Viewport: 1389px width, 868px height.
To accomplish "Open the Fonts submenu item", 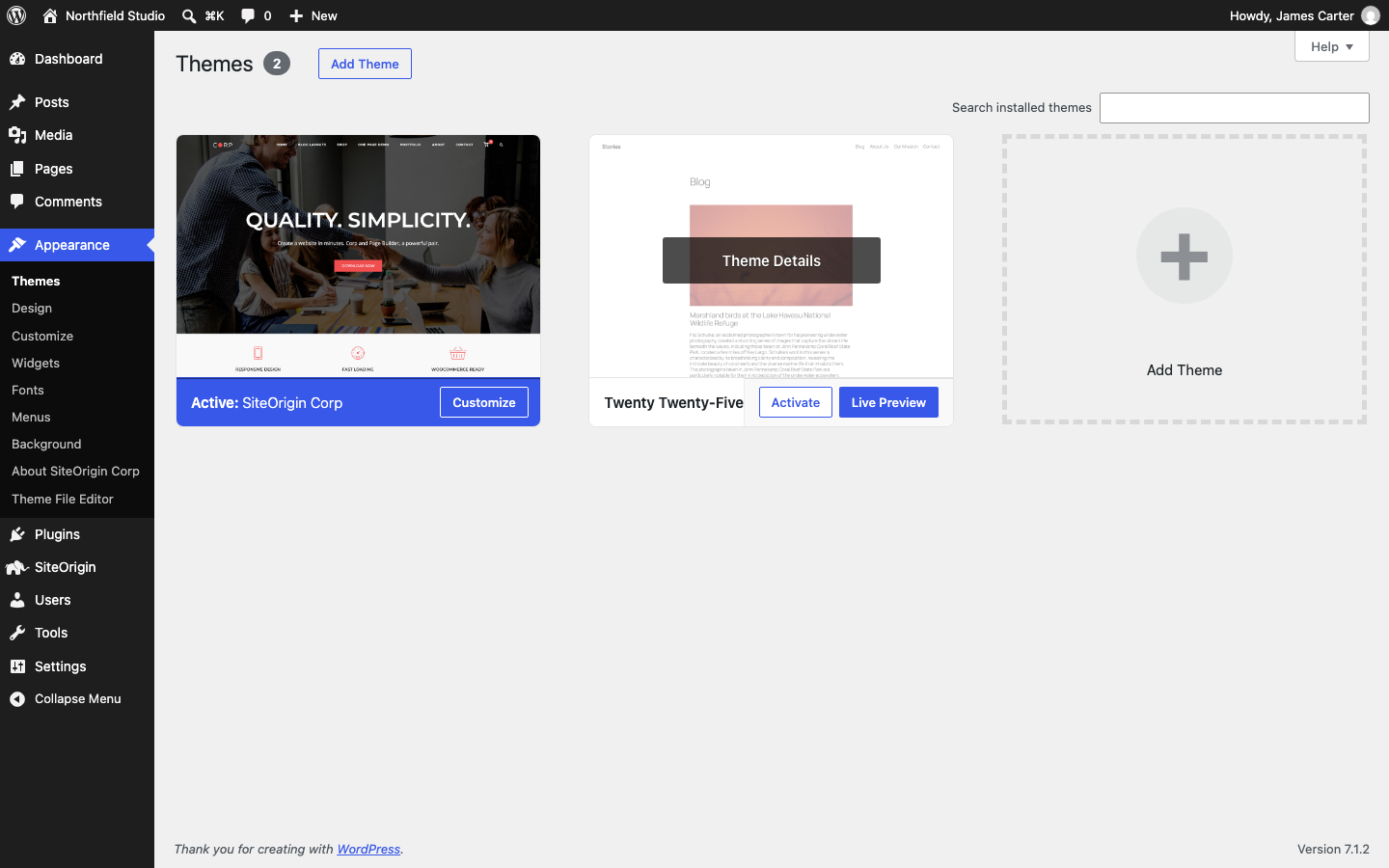I will (28, 390).
